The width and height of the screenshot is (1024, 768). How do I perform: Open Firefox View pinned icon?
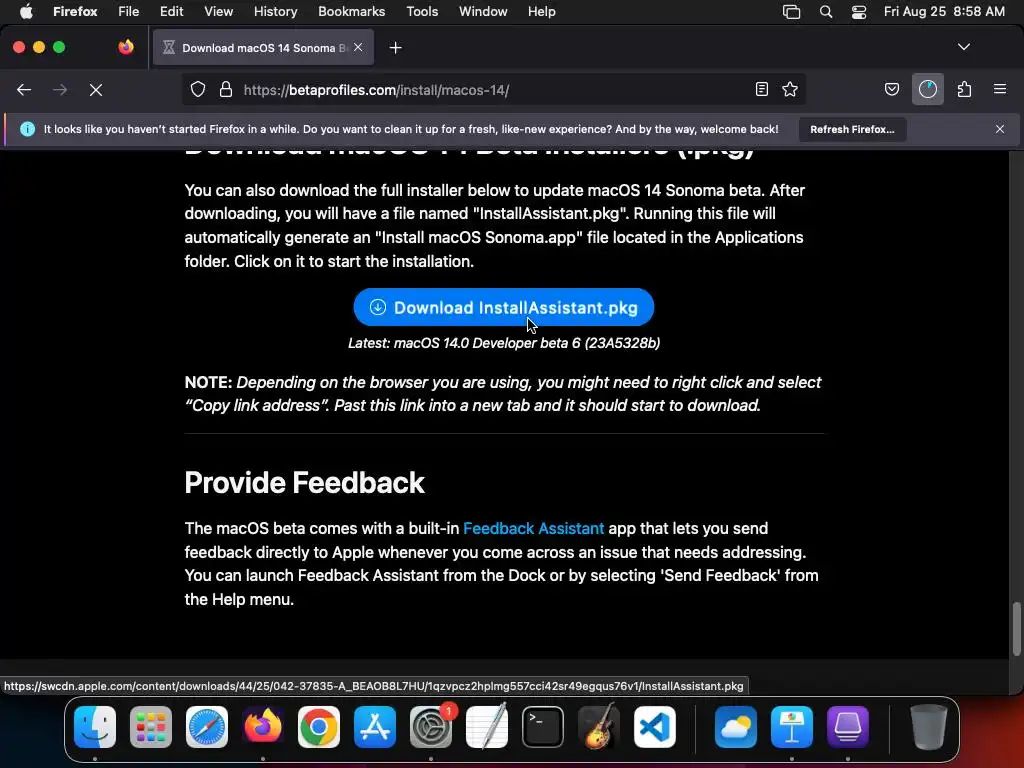point(126,47)
